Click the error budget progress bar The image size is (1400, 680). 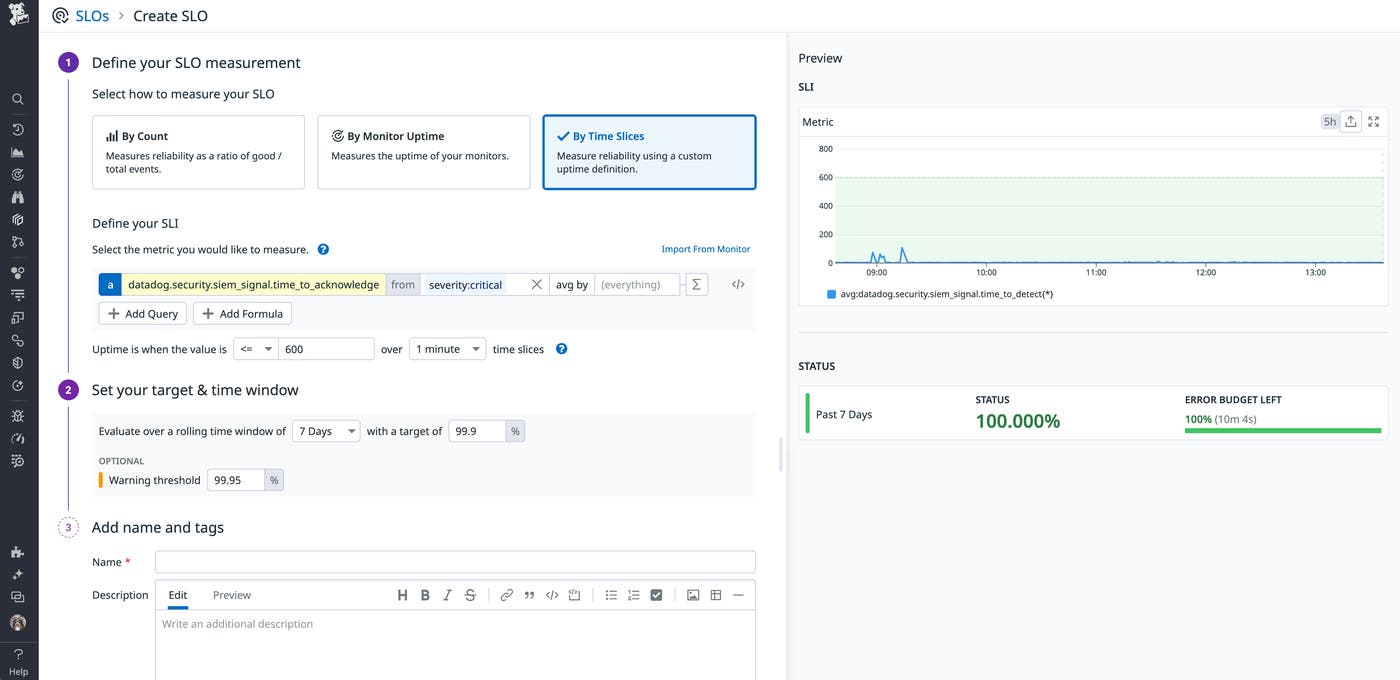(1283, 431)
